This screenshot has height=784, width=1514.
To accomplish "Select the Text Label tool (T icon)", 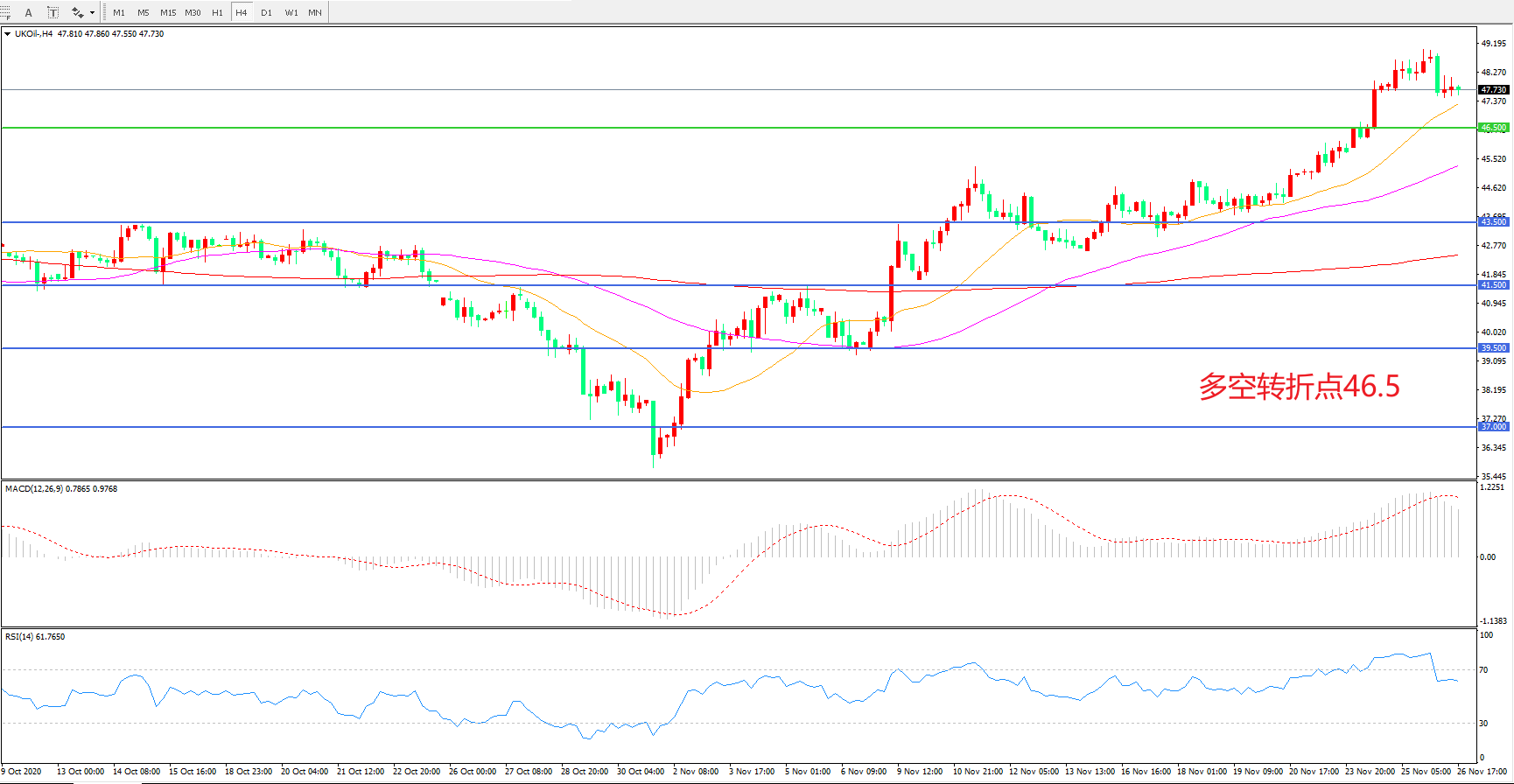I will pos(53,12).
